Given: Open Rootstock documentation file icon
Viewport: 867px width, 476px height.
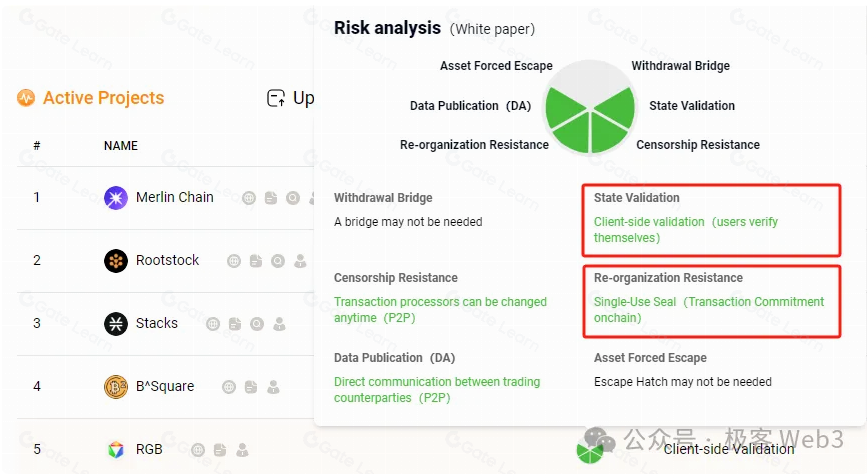Looking at the screenshot, I should click(256, 261).
